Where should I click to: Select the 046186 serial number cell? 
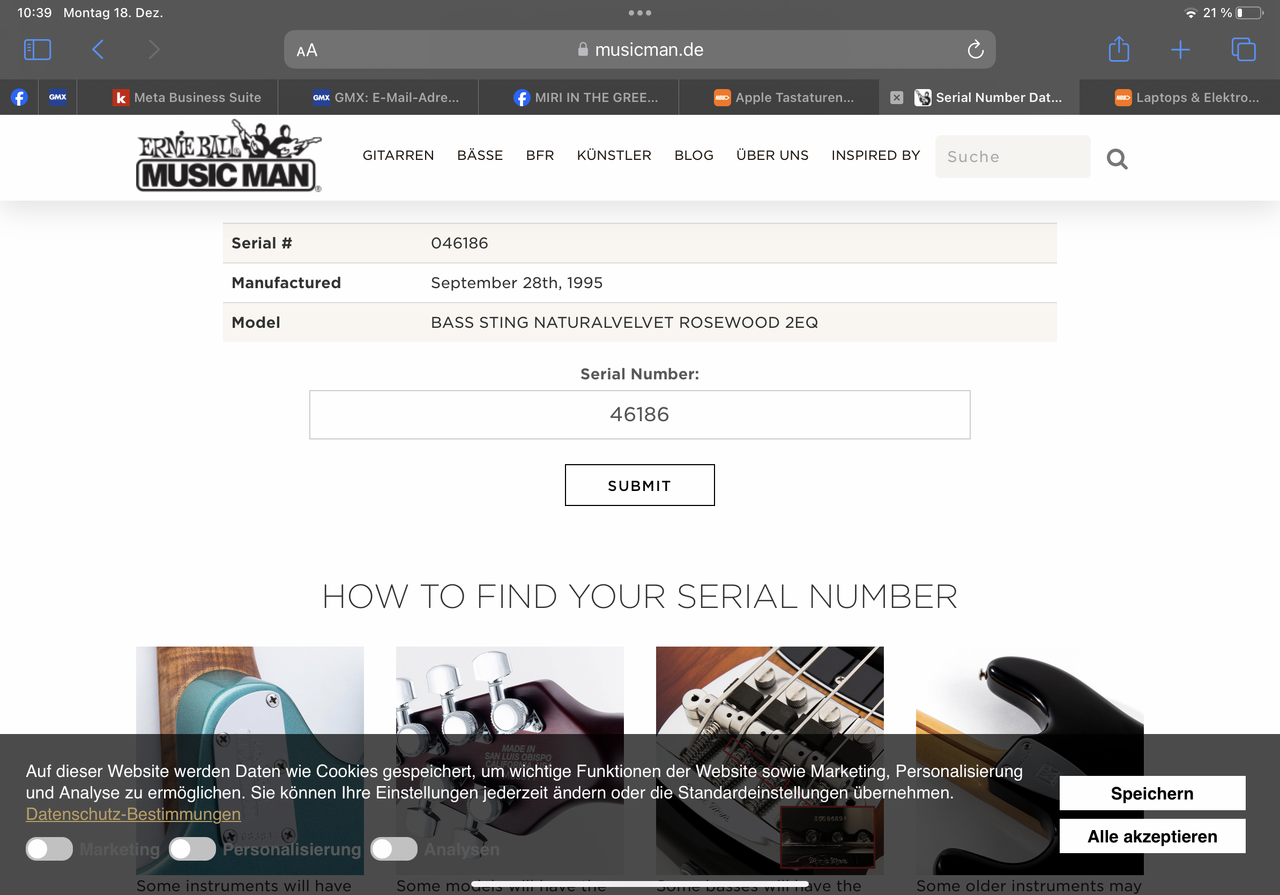[460, 243]
